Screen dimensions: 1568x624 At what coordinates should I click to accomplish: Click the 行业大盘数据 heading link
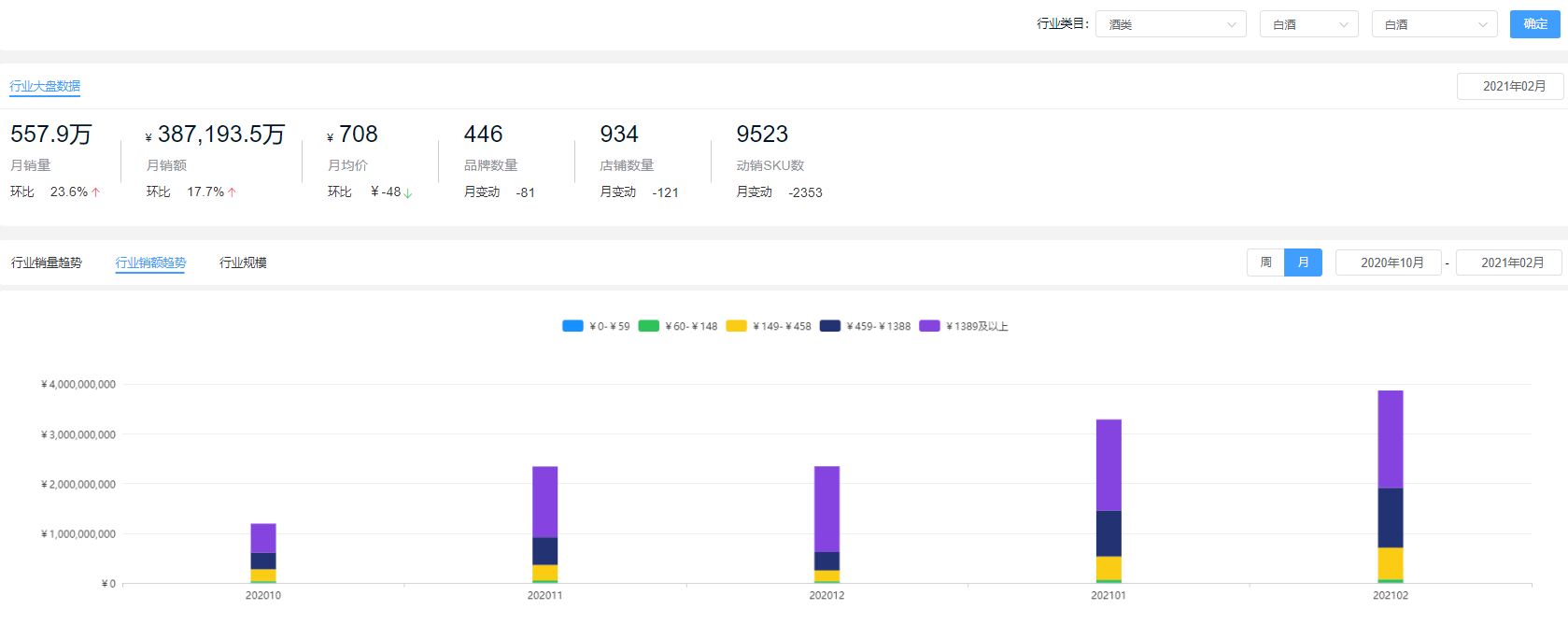point(45,86)
